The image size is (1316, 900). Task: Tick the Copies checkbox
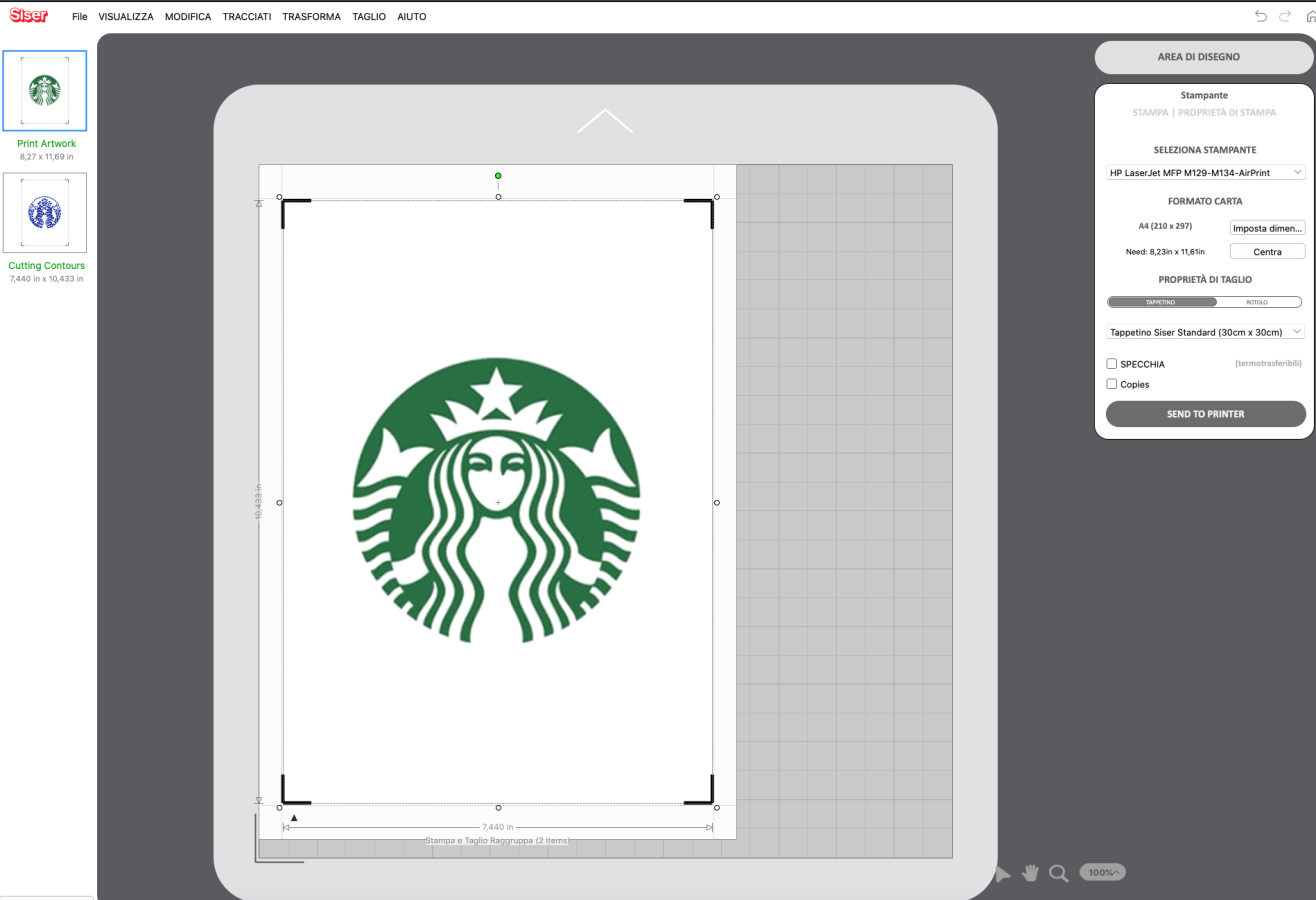coord(1112,384)
